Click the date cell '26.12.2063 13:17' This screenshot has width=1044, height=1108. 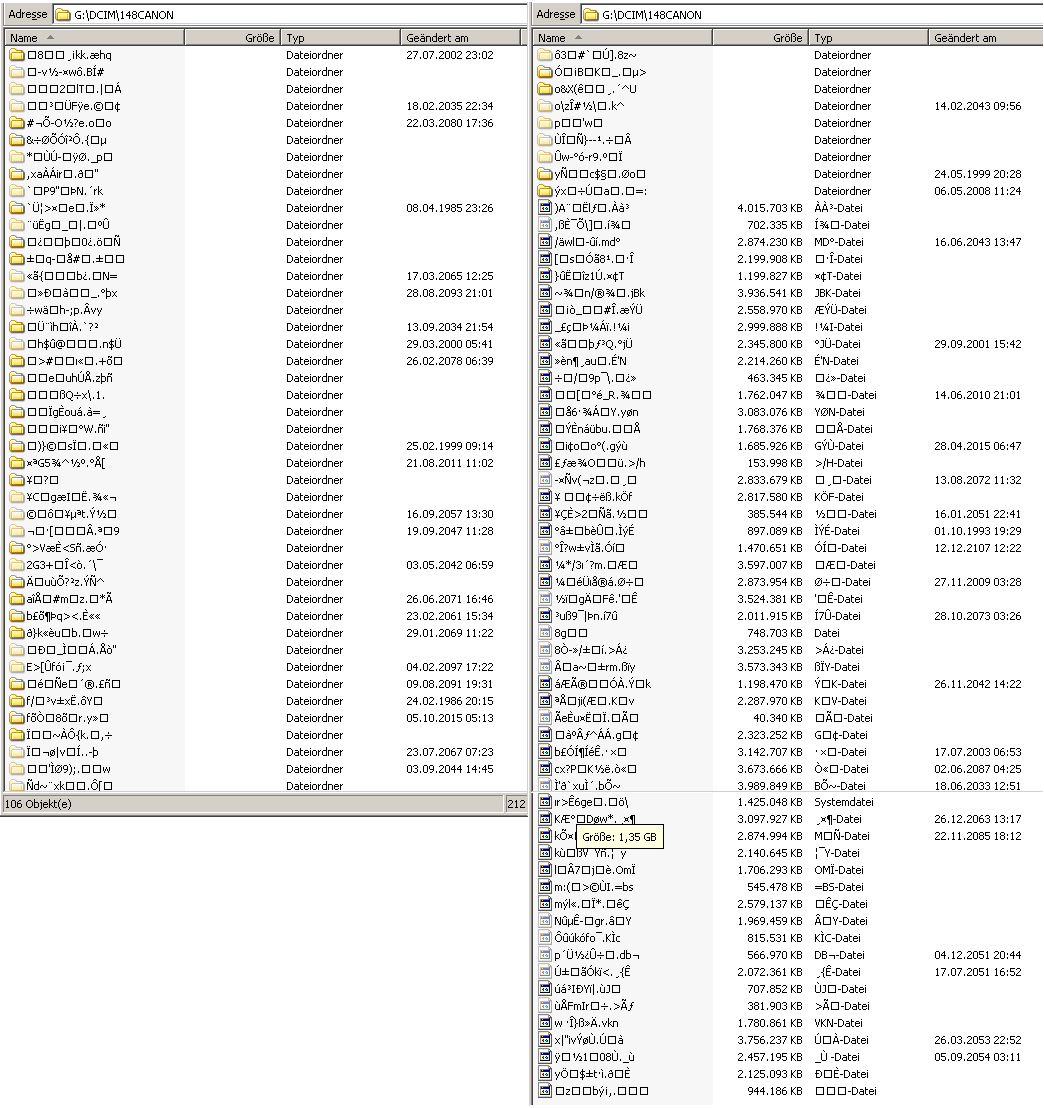coord(978,819)
